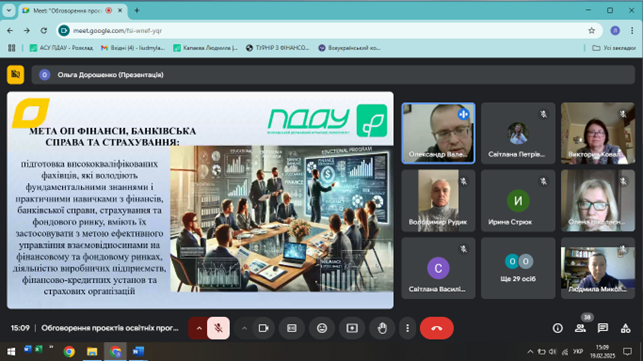Screen dimensions: 643x361
Task: Open pinned Excel icon in taskbar
Action: 39,350
